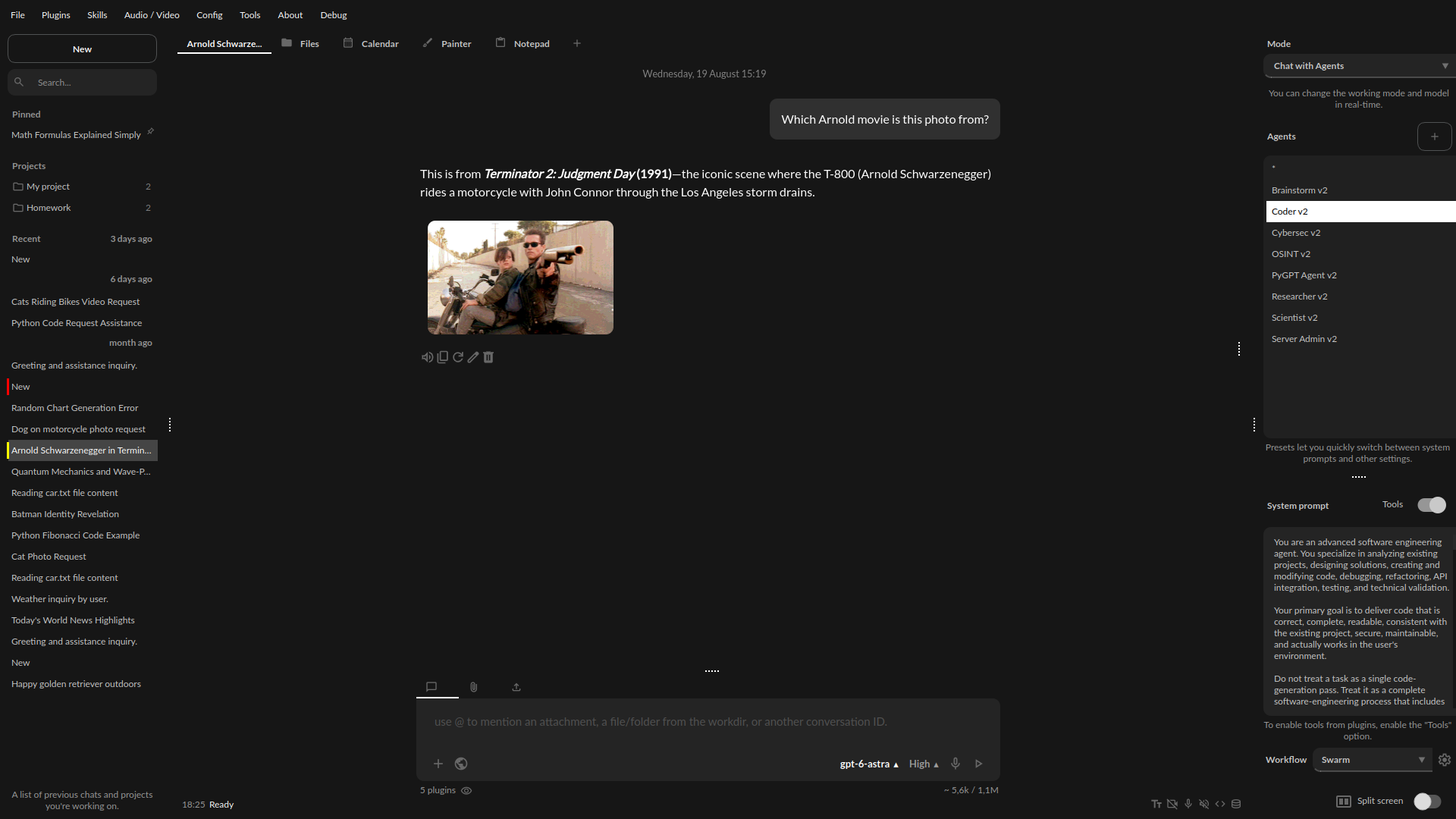Select the Cybersec v2 agent
The image size is (1456, 819).
(x=1360, y=233)
